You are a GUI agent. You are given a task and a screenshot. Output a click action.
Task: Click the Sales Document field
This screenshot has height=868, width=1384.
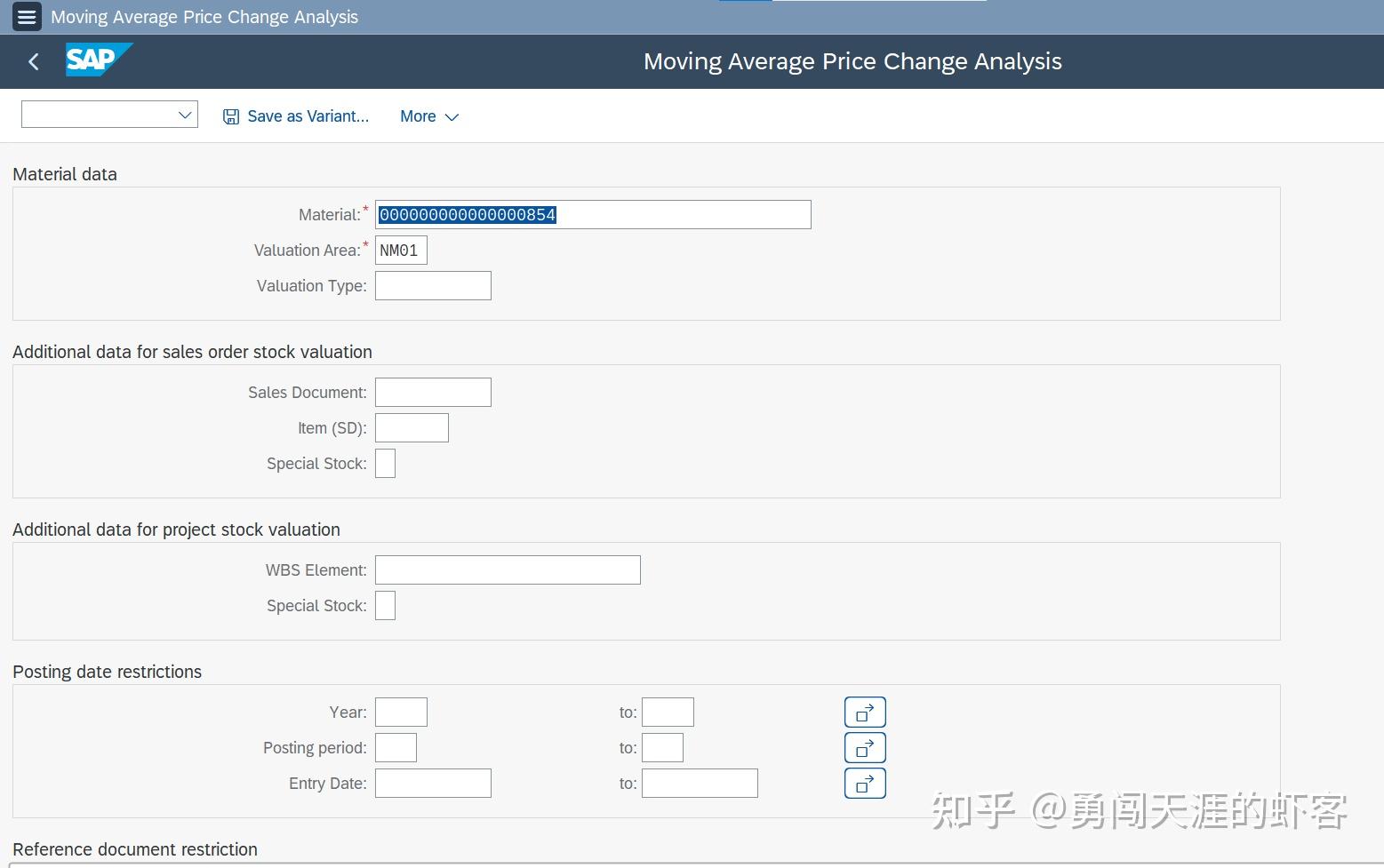point(433,392)
